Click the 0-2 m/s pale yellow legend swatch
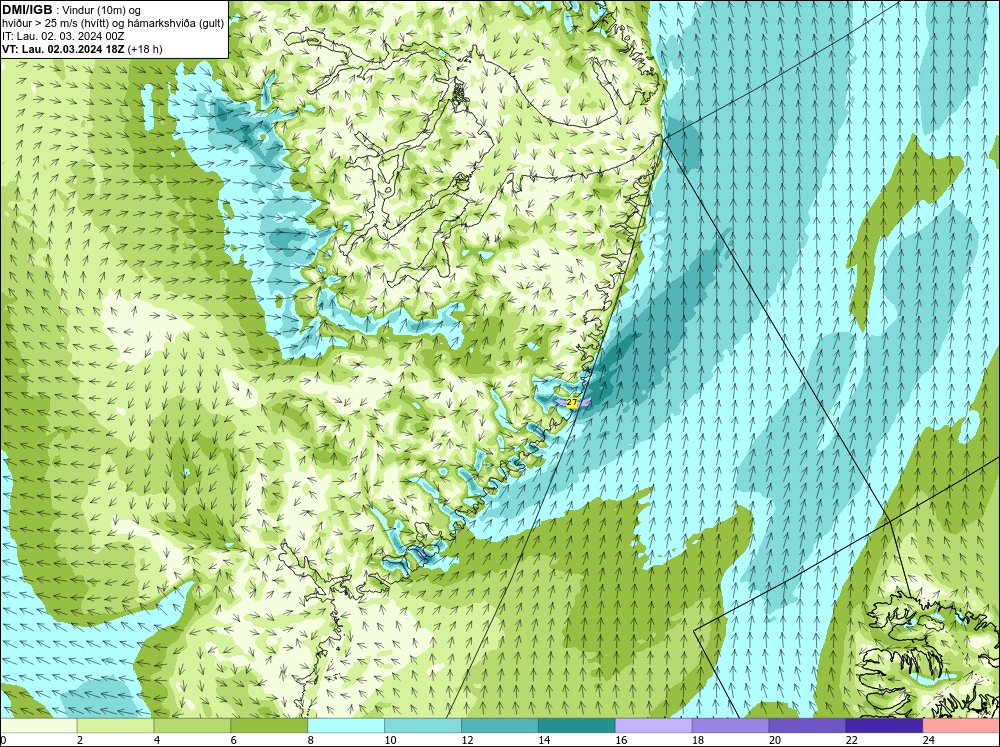This screenshot has height=747, width=1000. coord(38,726)
